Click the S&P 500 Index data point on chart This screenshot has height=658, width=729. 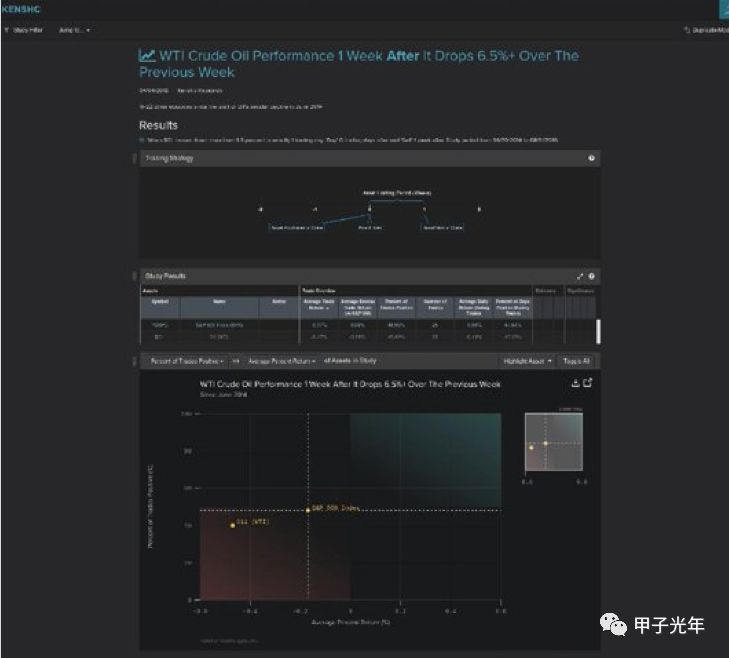tap(308, 510)
